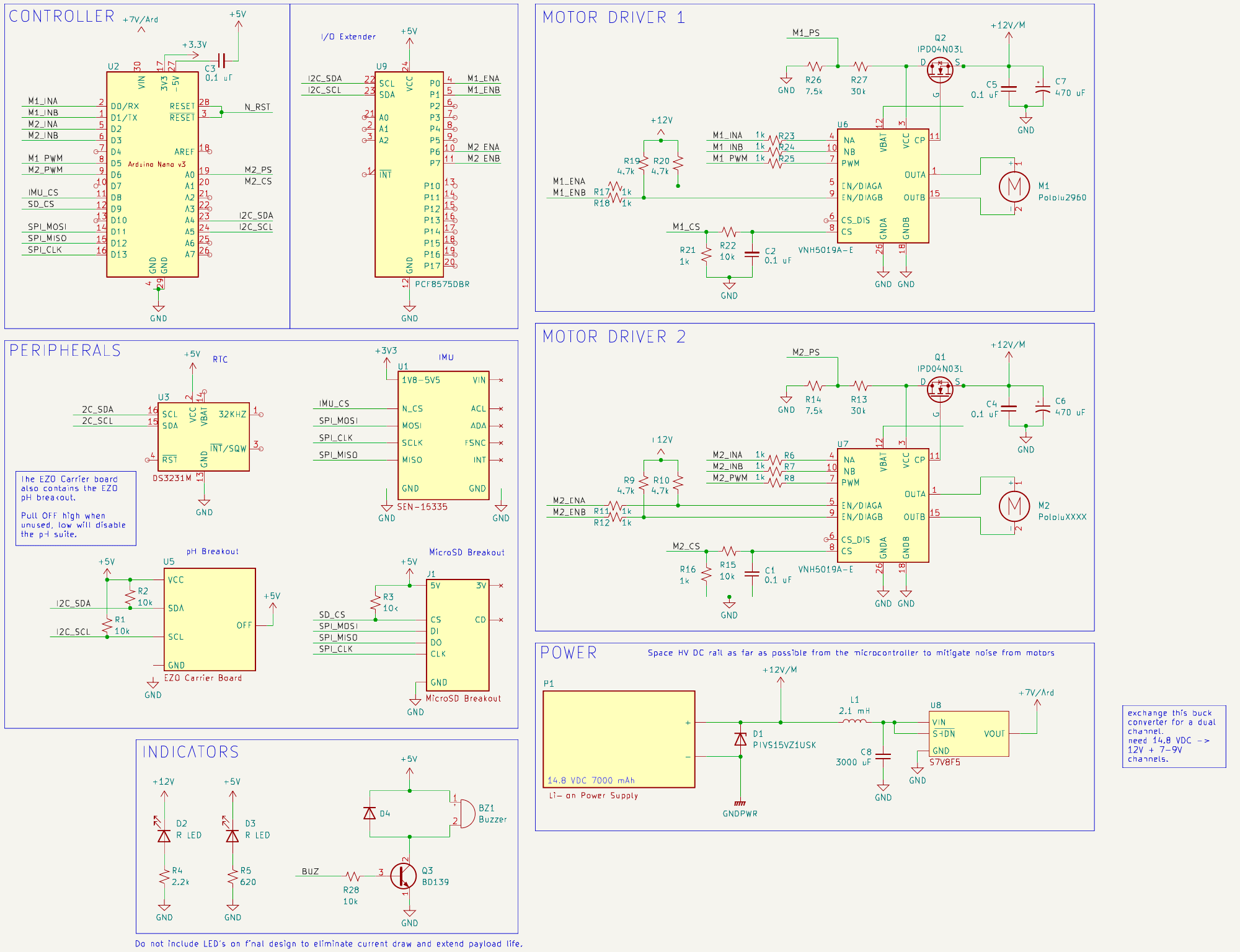Screen dimensions: 1240x952
Task: Click the Li-ion Power Supply P1 block
Action: (x=618, y=739)
